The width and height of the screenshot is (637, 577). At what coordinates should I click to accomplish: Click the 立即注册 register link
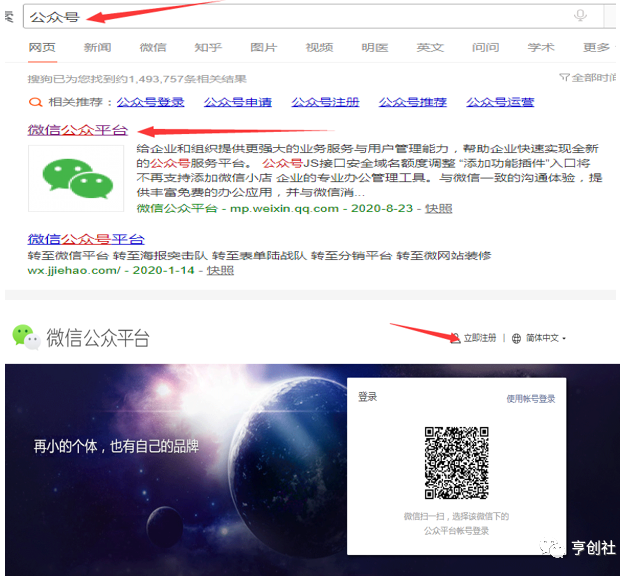480,338
